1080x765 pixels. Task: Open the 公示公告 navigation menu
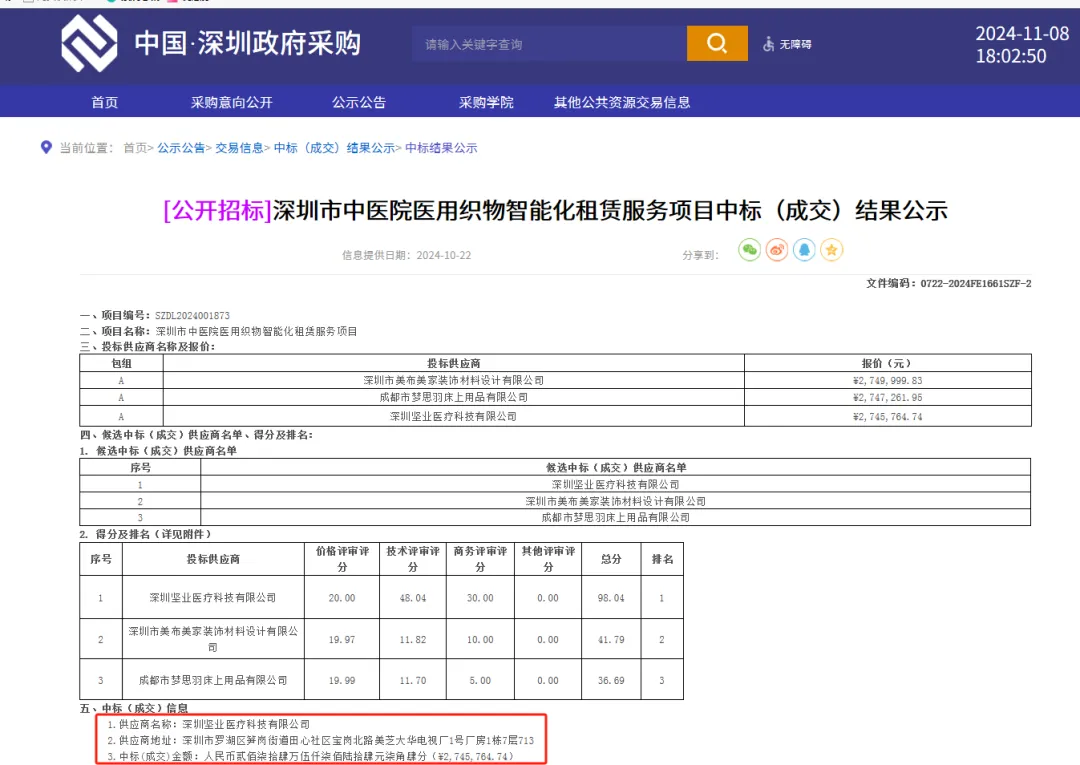[359, 102]
